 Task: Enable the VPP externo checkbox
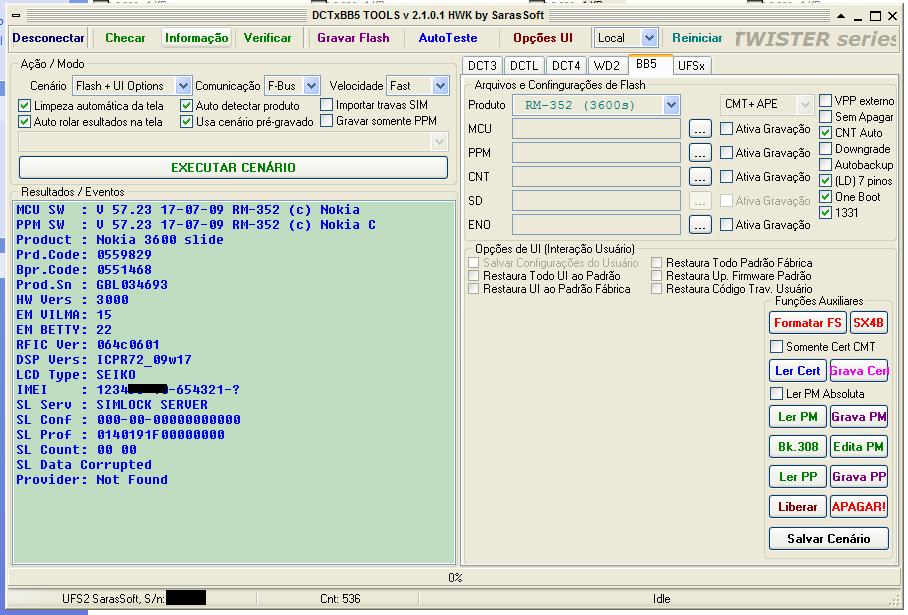pos(826,101)
